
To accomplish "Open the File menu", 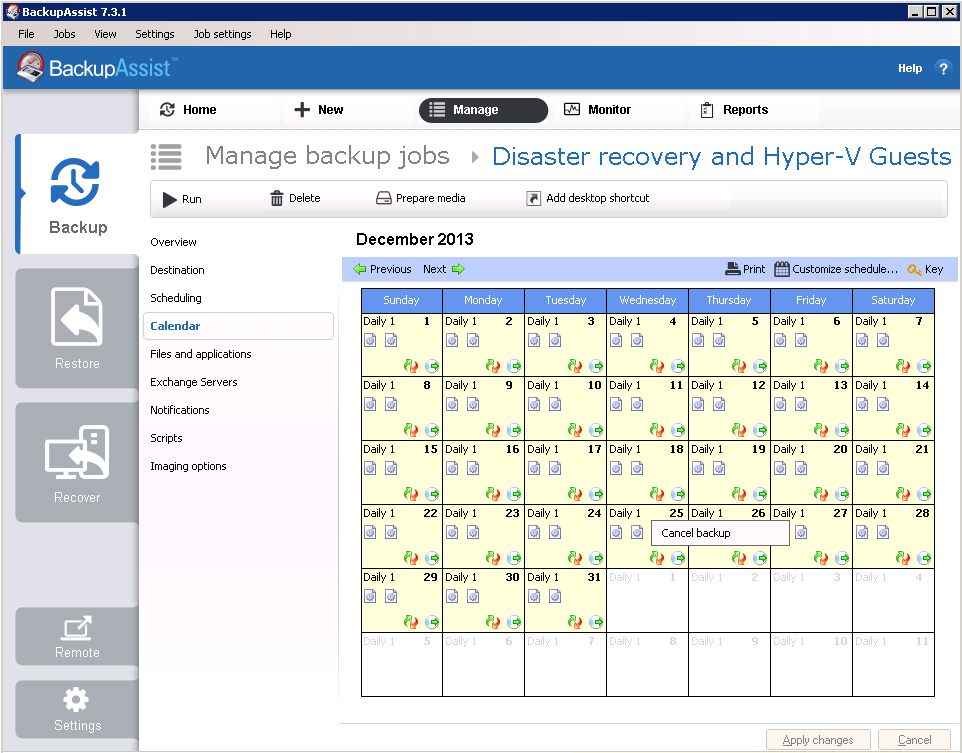I will click(26, 34).
